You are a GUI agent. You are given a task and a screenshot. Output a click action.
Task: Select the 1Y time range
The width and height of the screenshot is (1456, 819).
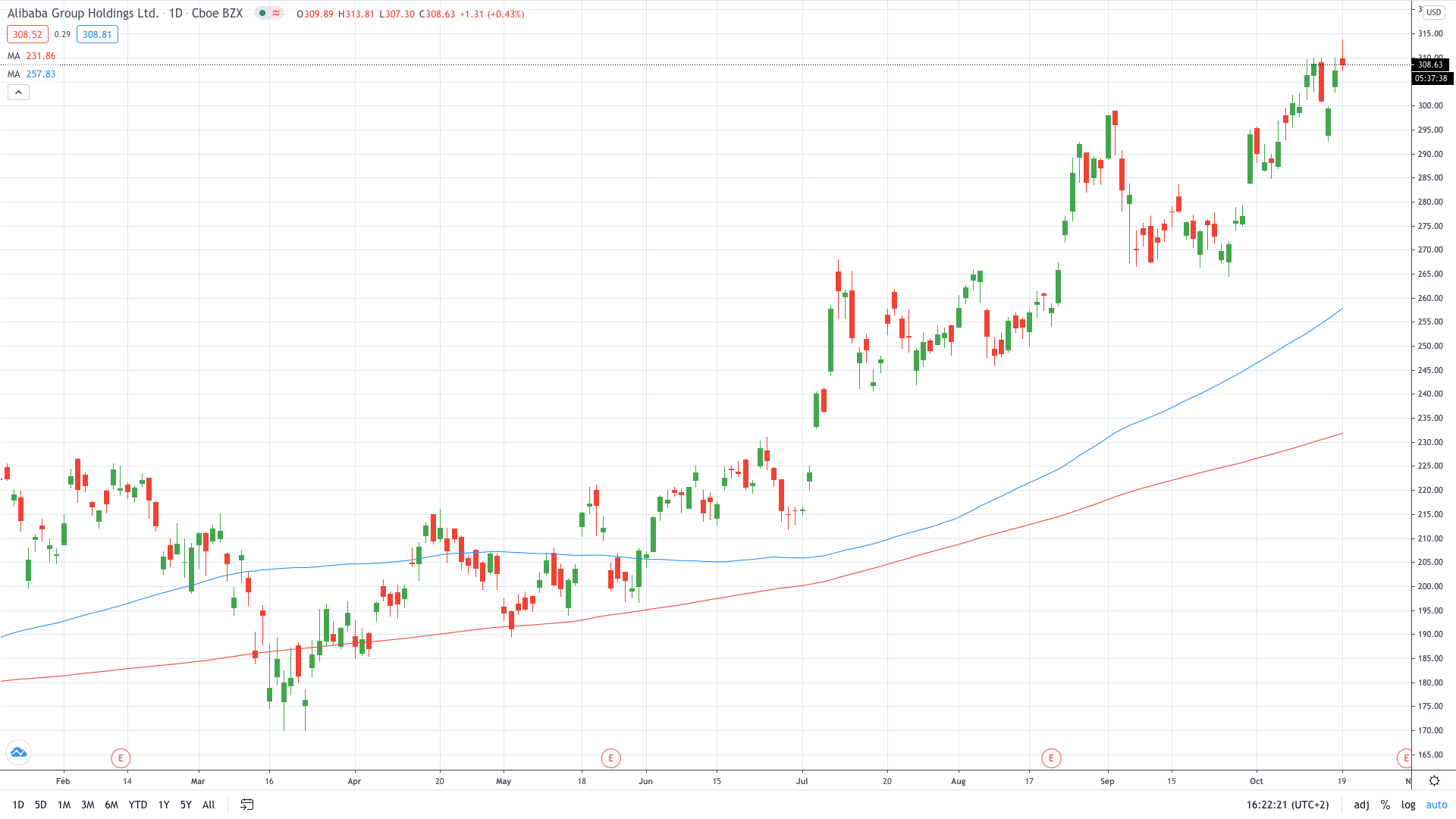164,805
